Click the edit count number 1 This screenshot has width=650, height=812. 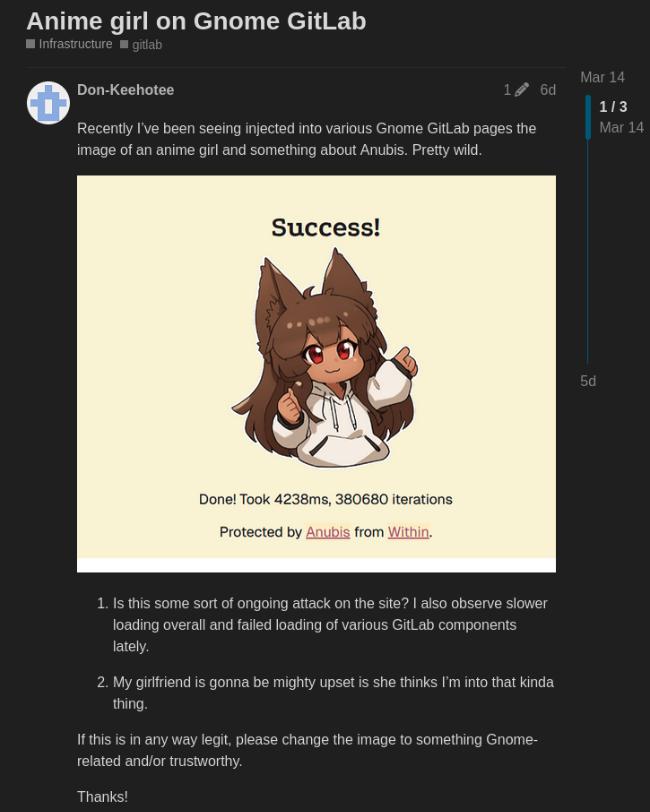click(508, 90)
